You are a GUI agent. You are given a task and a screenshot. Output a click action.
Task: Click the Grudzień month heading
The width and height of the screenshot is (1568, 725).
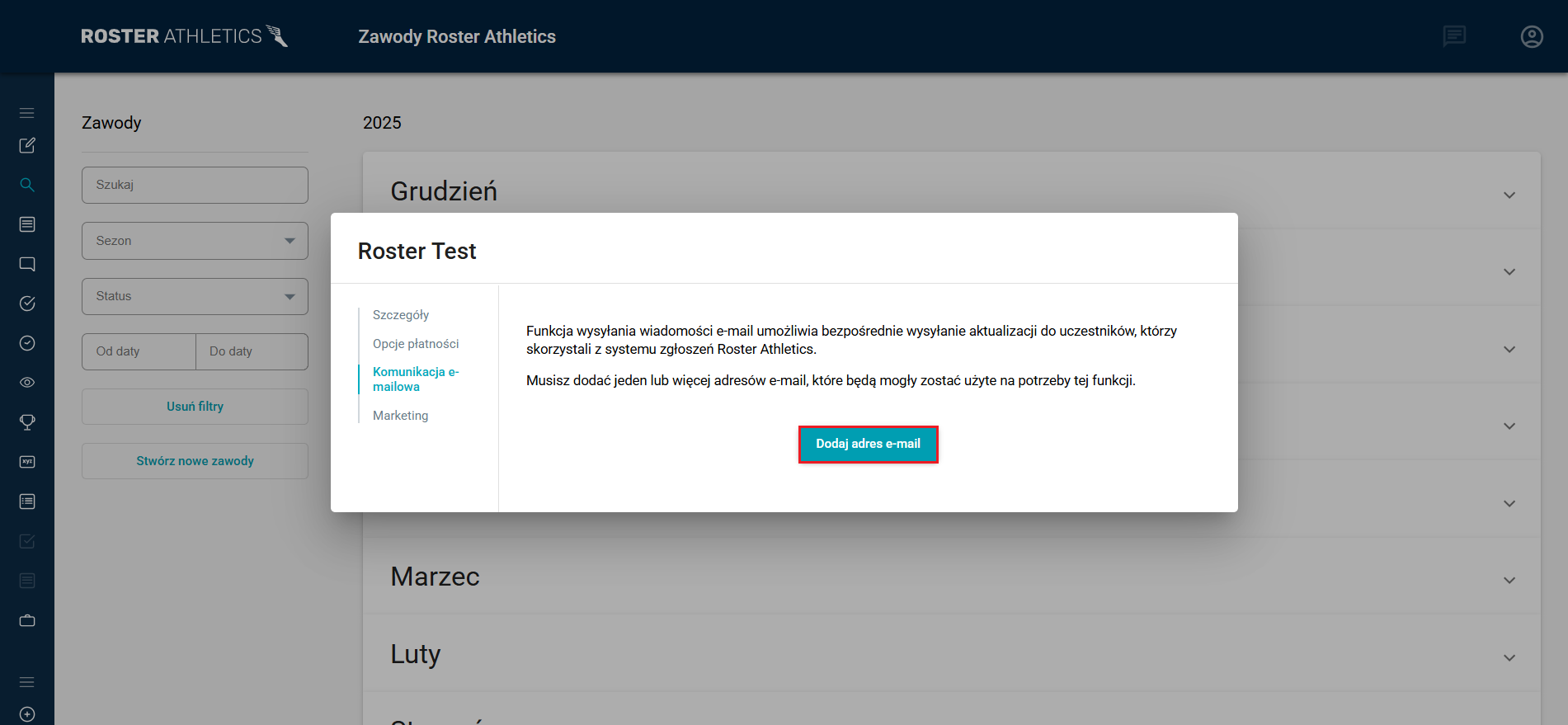pyautogui.click(x=444, y=191)
